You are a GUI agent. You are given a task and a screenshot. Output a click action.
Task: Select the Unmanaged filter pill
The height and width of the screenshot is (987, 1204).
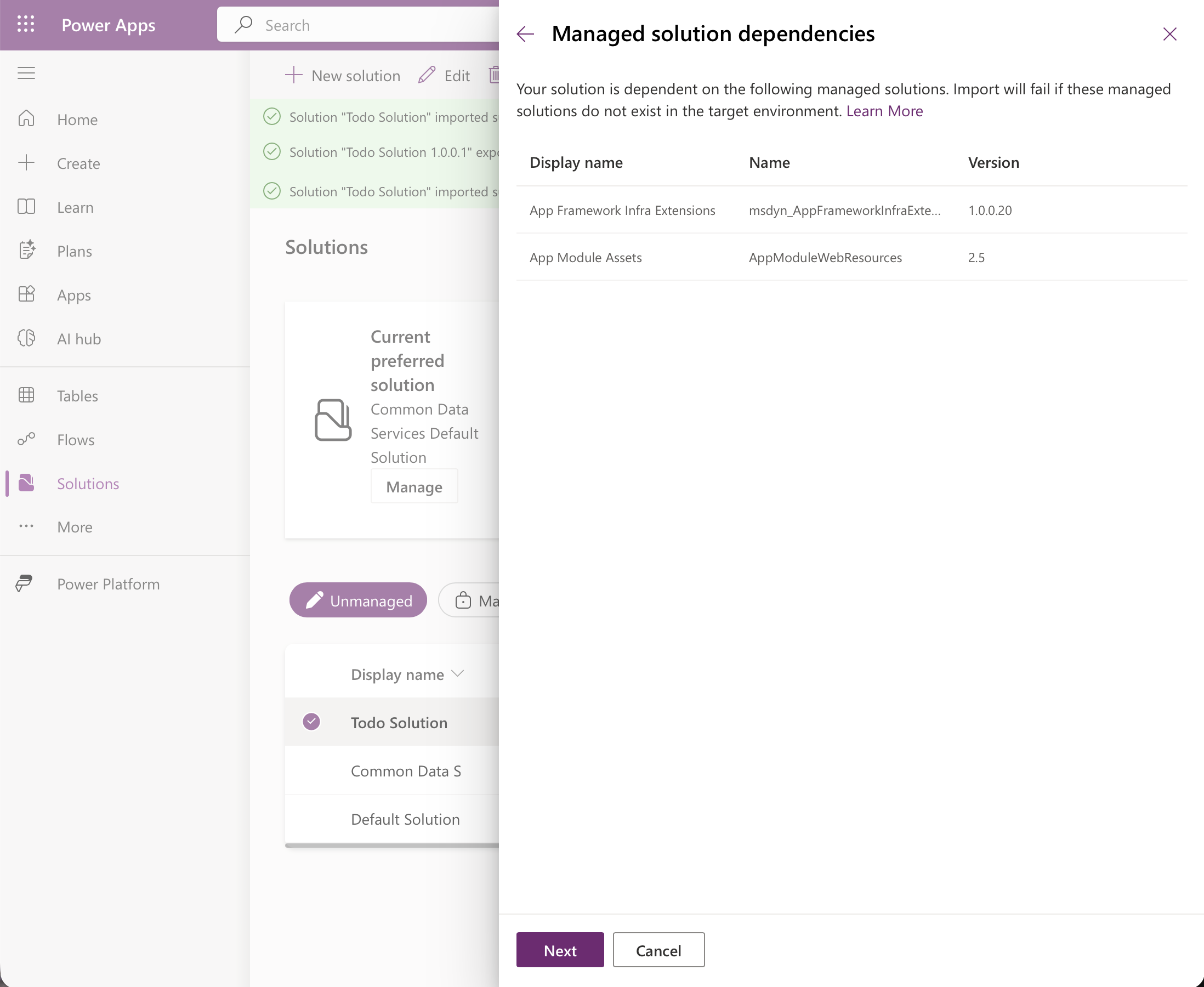point(358,600)
